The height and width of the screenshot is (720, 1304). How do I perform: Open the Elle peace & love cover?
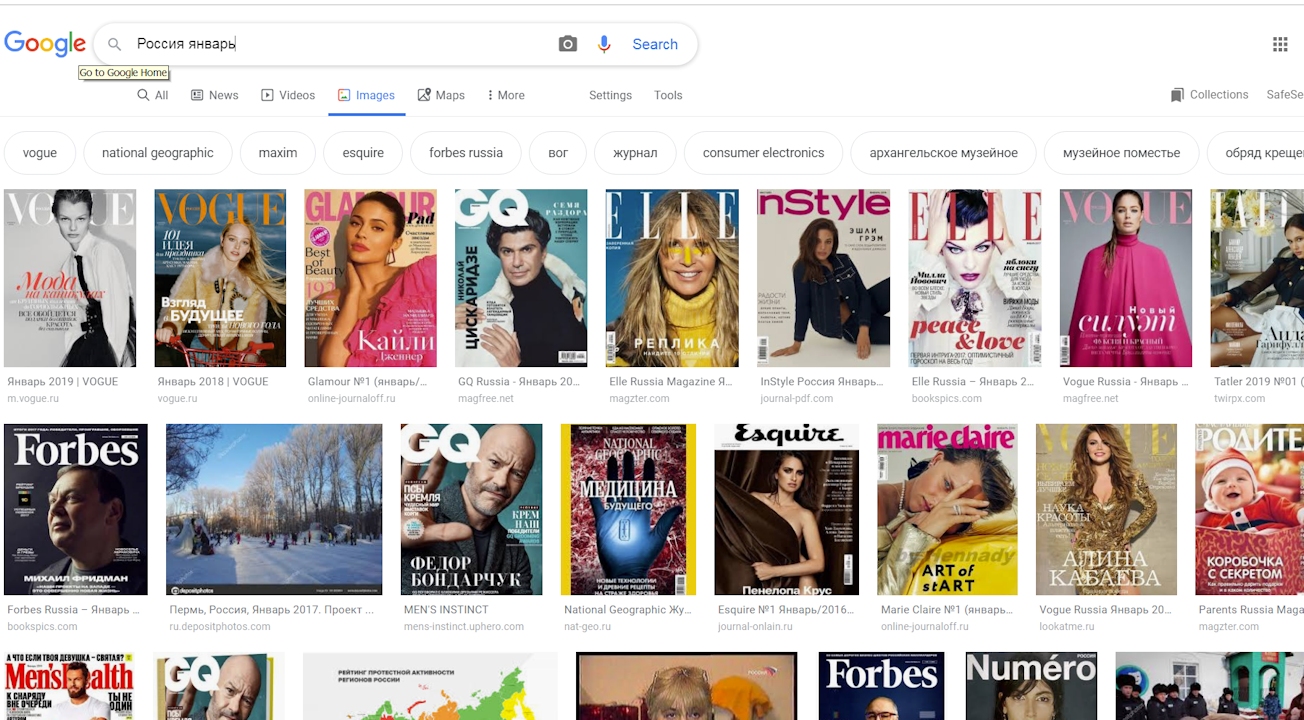click(975, 278)
